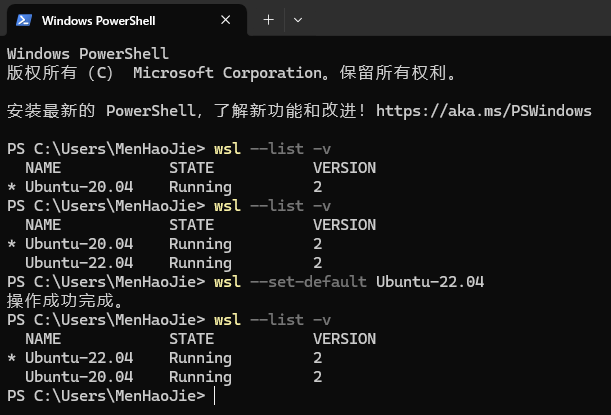Open the https://aka.ms/PSWindows link
This screenshot has width=611, height=415.
point(484,111)
